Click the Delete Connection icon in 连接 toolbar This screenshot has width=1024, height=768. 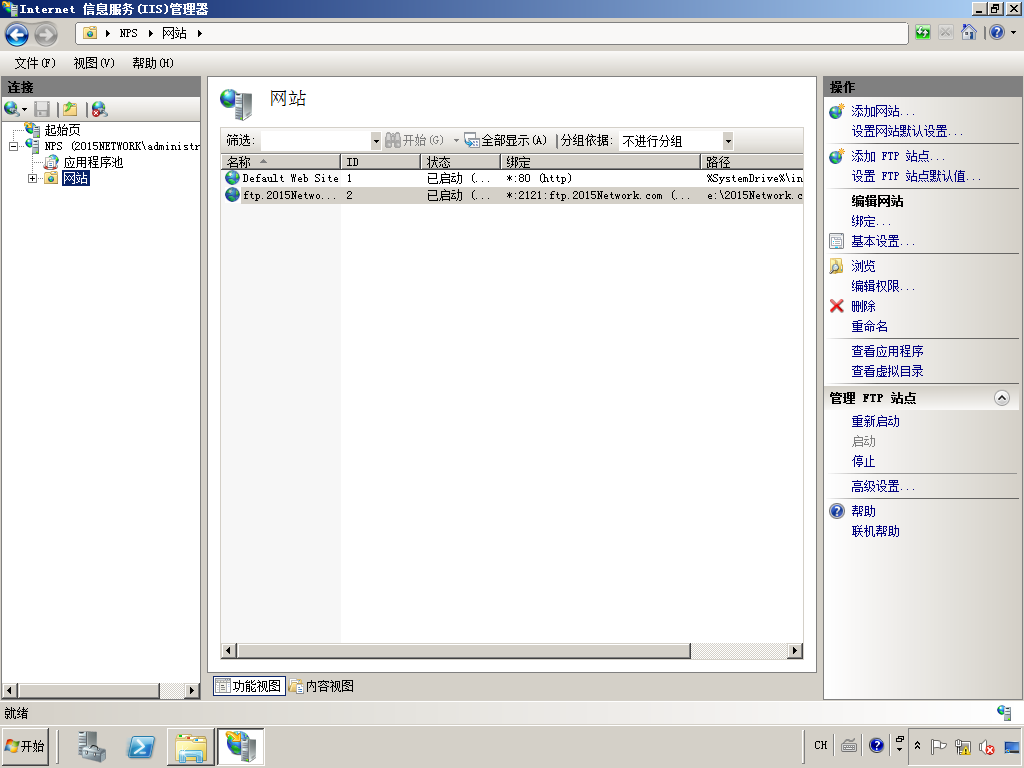point(99,109)
